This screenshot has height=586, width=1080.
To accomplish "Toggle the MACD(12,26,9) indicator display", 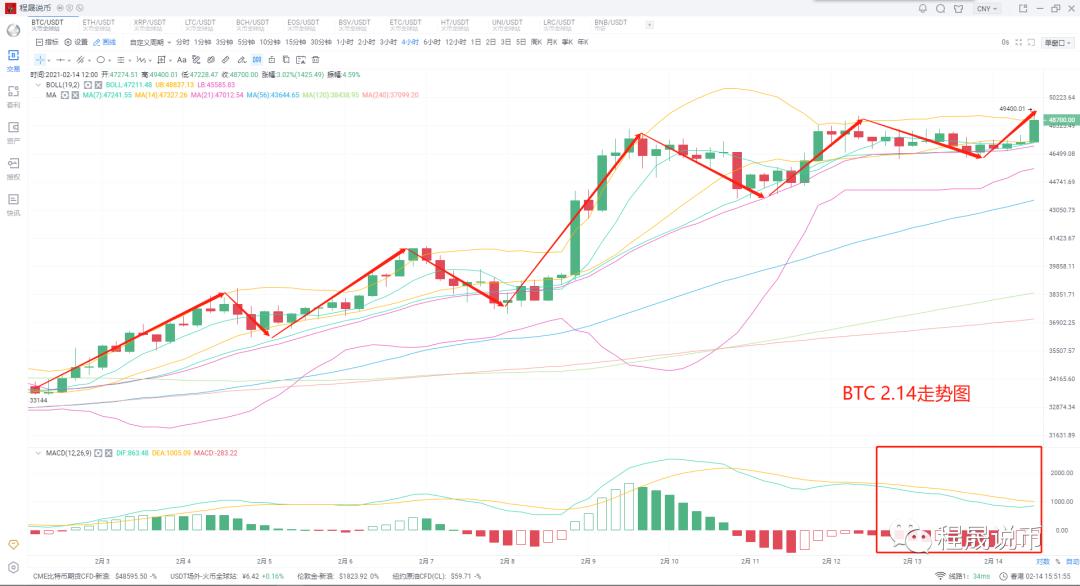I will click(x=98, y=451).
